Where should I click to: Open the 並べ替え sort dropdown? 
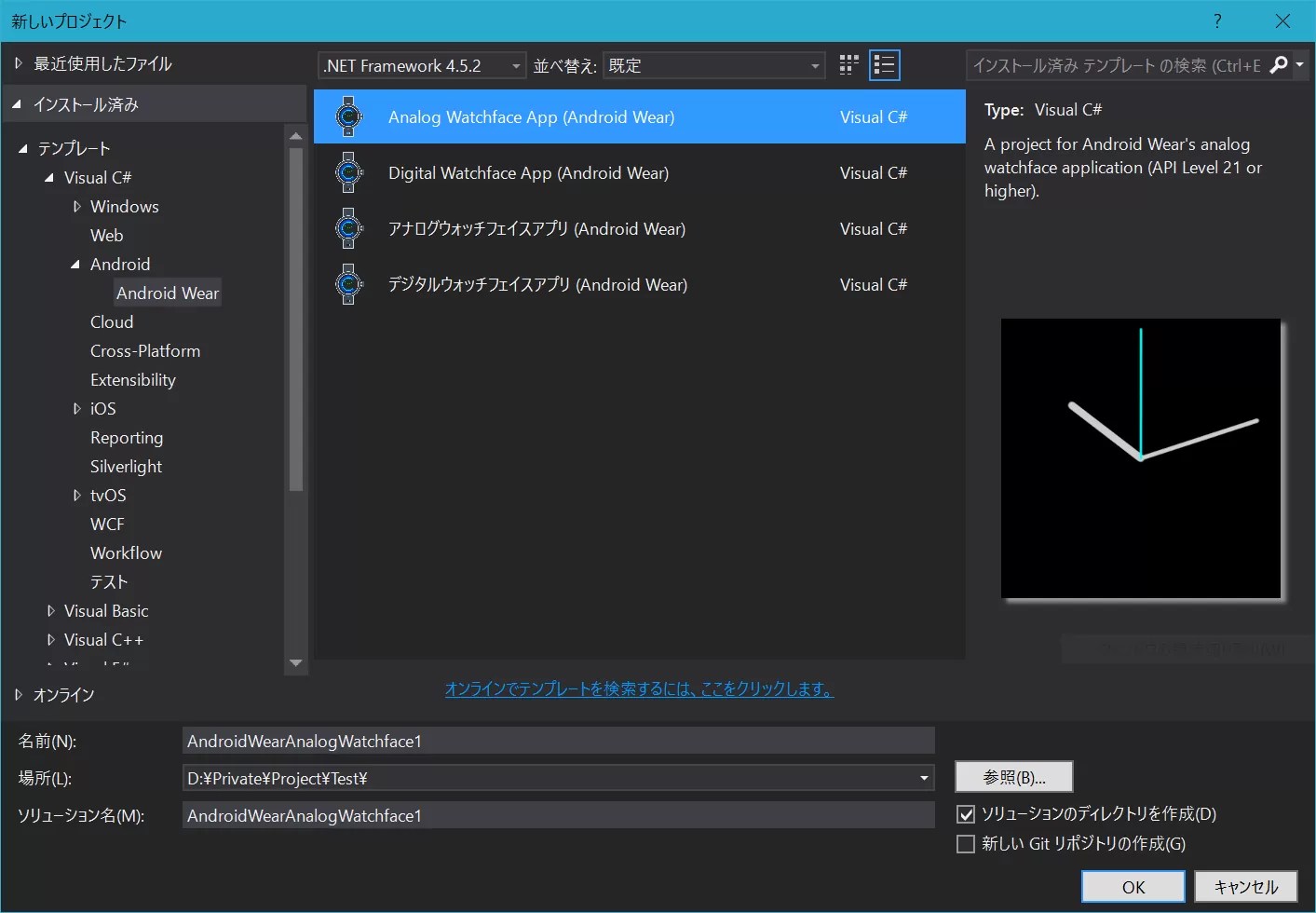(x=714, y=65)
